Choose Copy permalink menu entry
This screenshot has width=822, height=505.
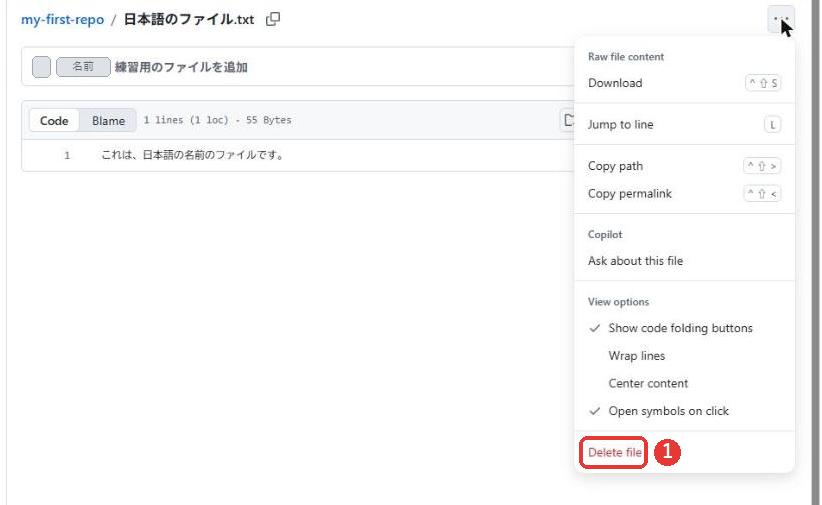coord(684,194)
